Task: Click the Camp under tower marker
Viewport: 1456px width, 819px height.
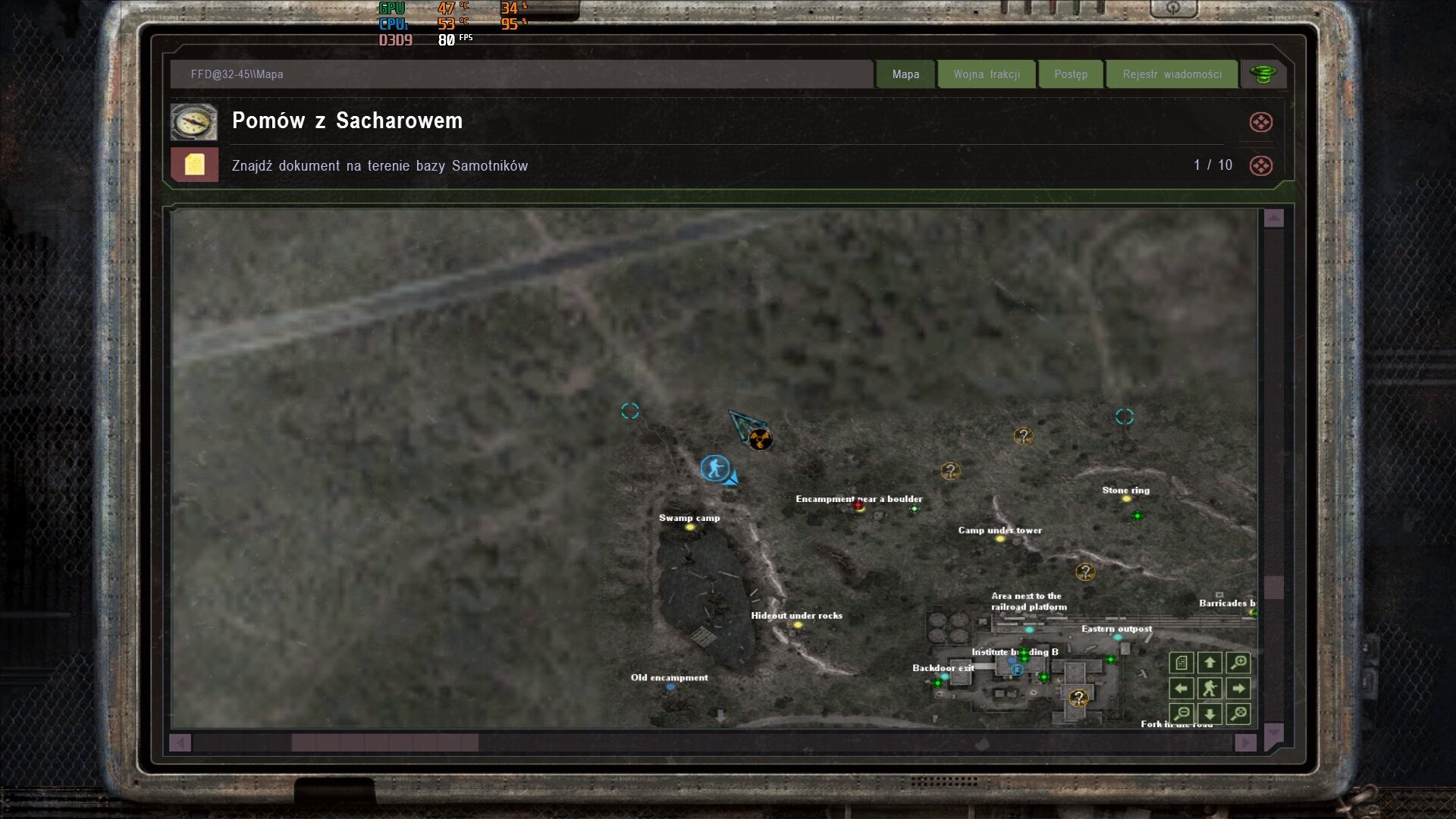Action: pyautogui.click(x=999, y=539)
